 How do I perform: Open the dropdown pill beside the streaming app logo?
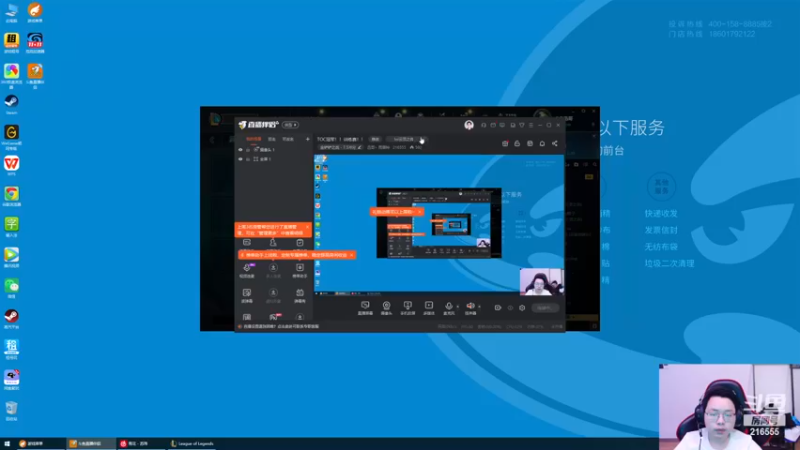pyautogui.click(x=290, y=125)
